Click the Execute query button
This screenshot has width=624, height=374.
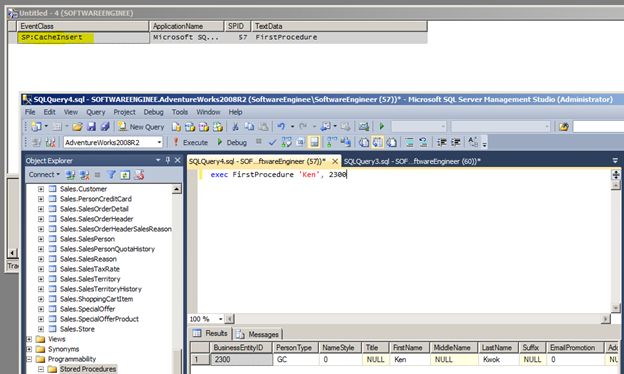(190, 142)
